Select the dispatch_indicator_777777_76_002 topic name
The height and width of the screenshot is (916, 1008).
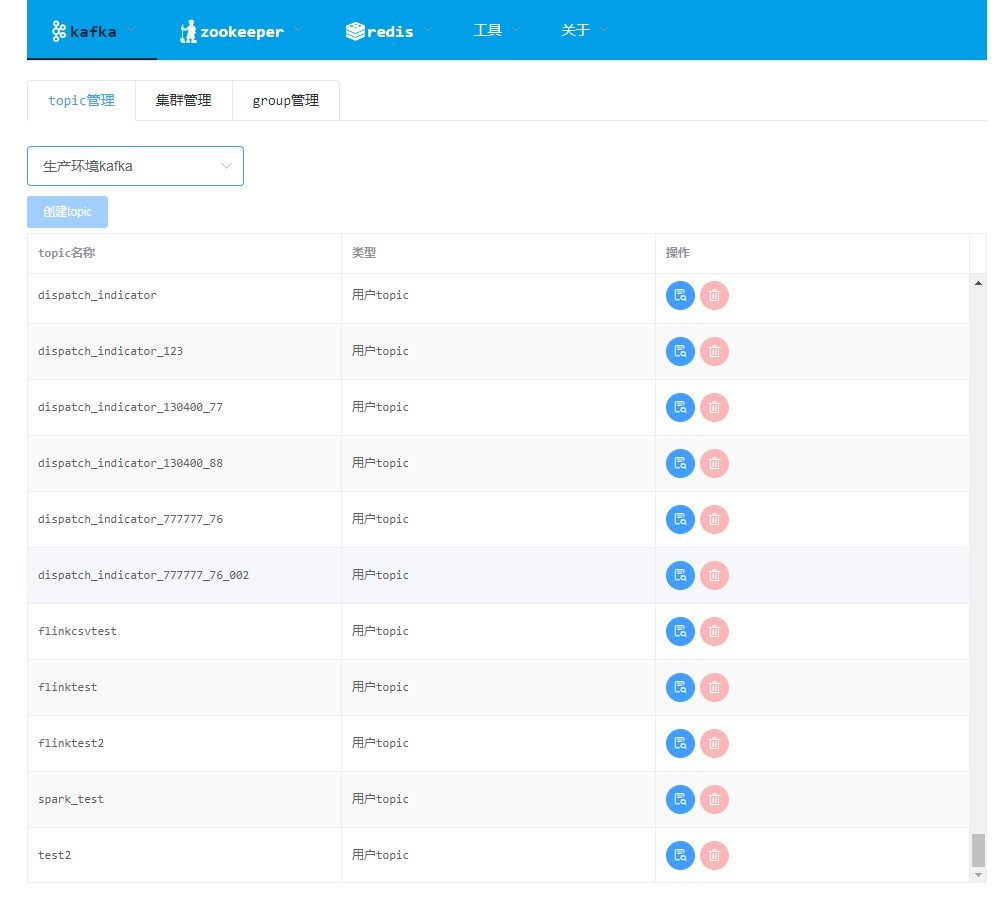pyautogui.click(x=143, y=575)
